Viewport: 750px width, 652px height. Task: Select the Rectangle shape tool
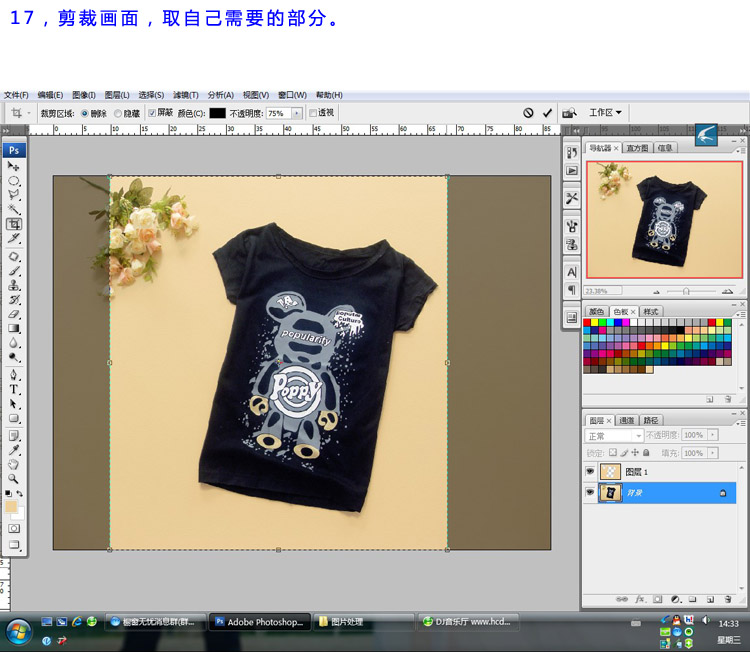click(x=13, y=418)
